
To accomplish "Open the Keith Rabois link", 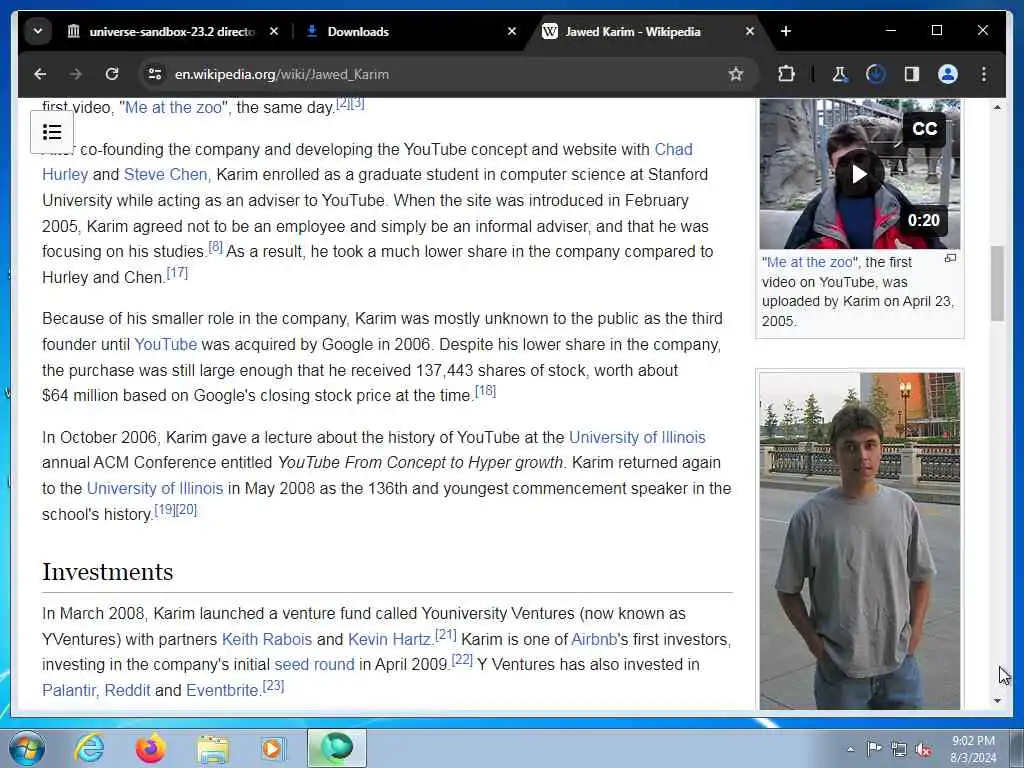I will (266, 639).
